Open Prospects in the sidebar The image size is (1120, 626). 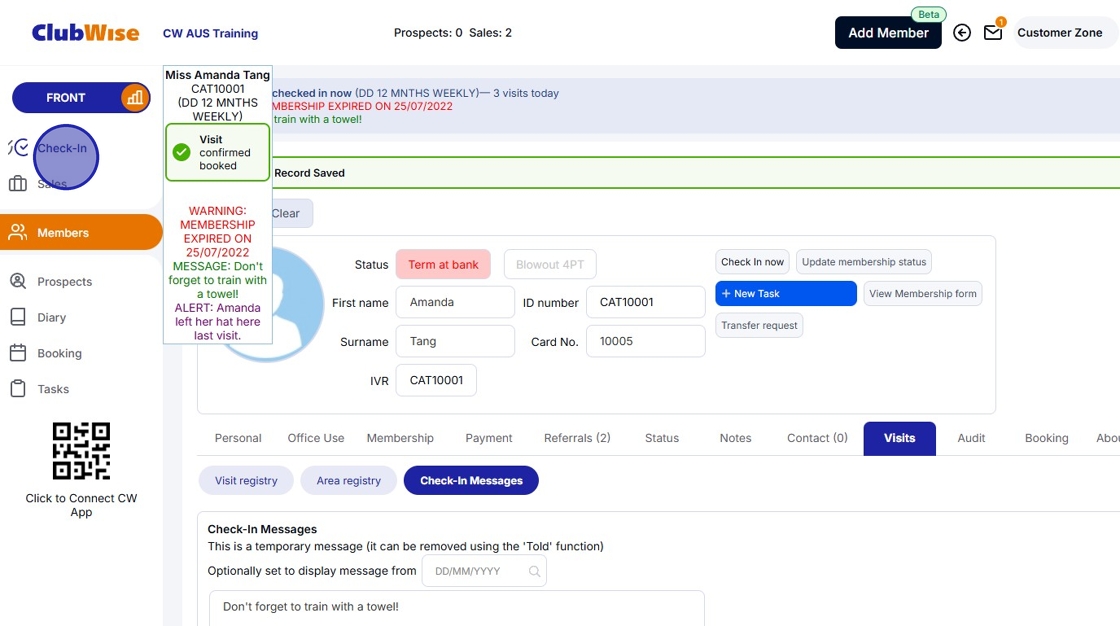click(64, 282)
